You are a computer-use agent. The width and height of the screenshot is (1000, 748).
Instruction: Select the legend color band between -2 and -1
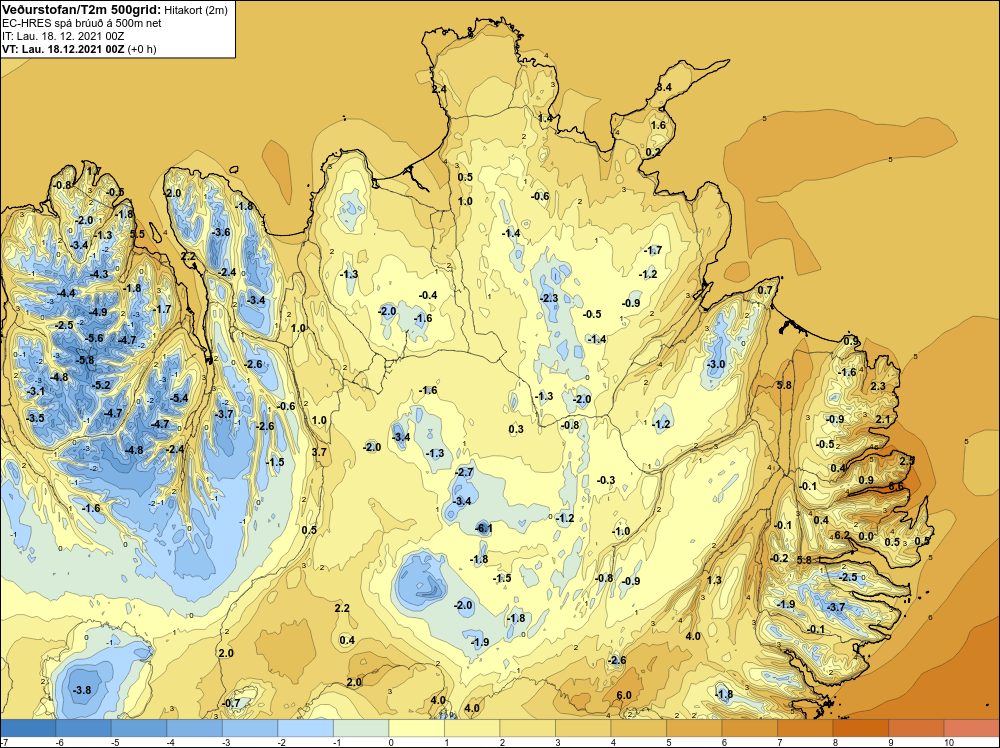point(305,728)
